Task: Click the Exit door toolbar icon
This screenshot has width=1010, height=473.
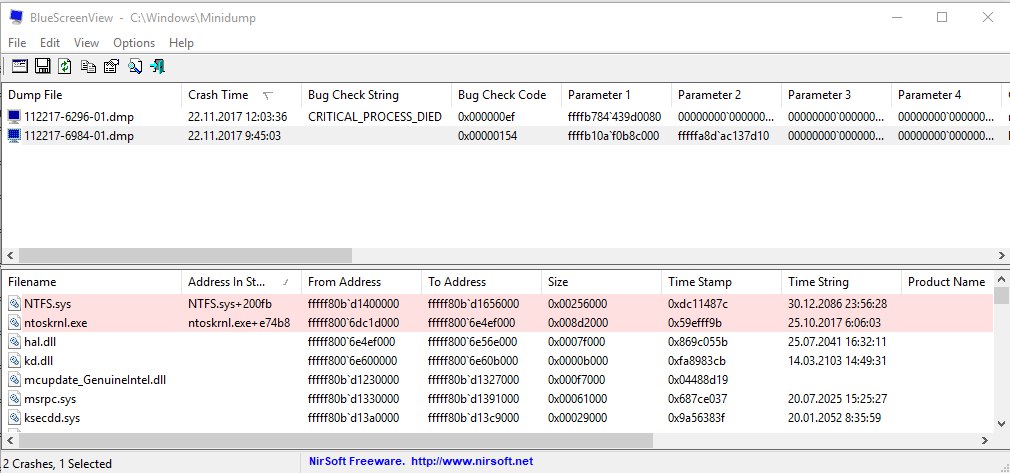Action: click(x=158, y=66)
